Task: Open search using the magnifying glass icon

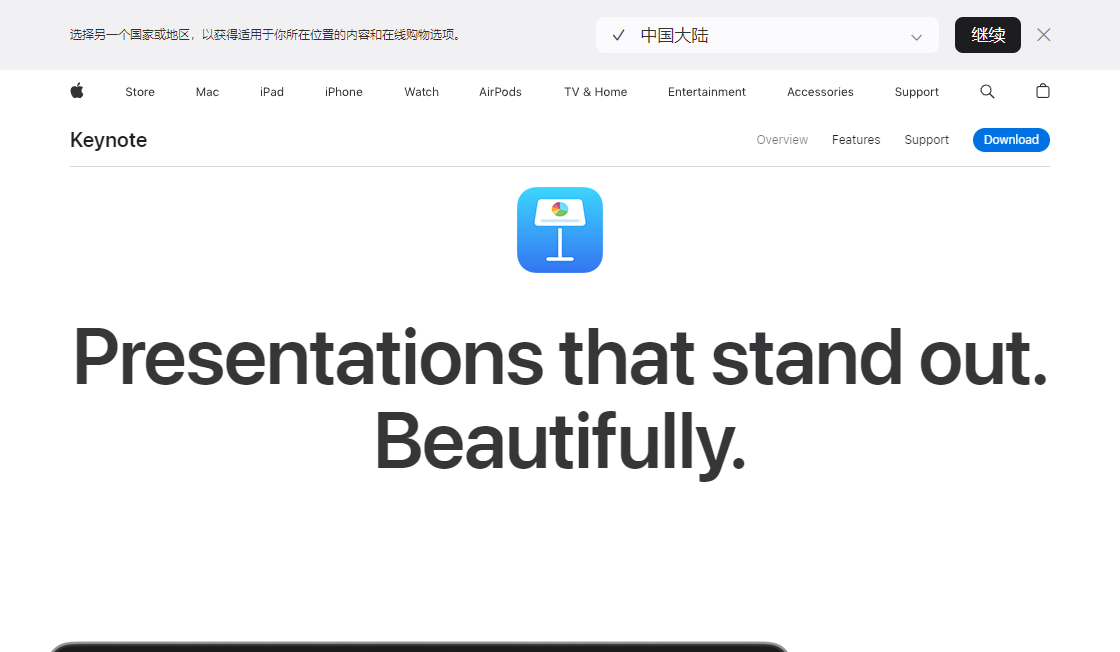Action: coord(987,91)
